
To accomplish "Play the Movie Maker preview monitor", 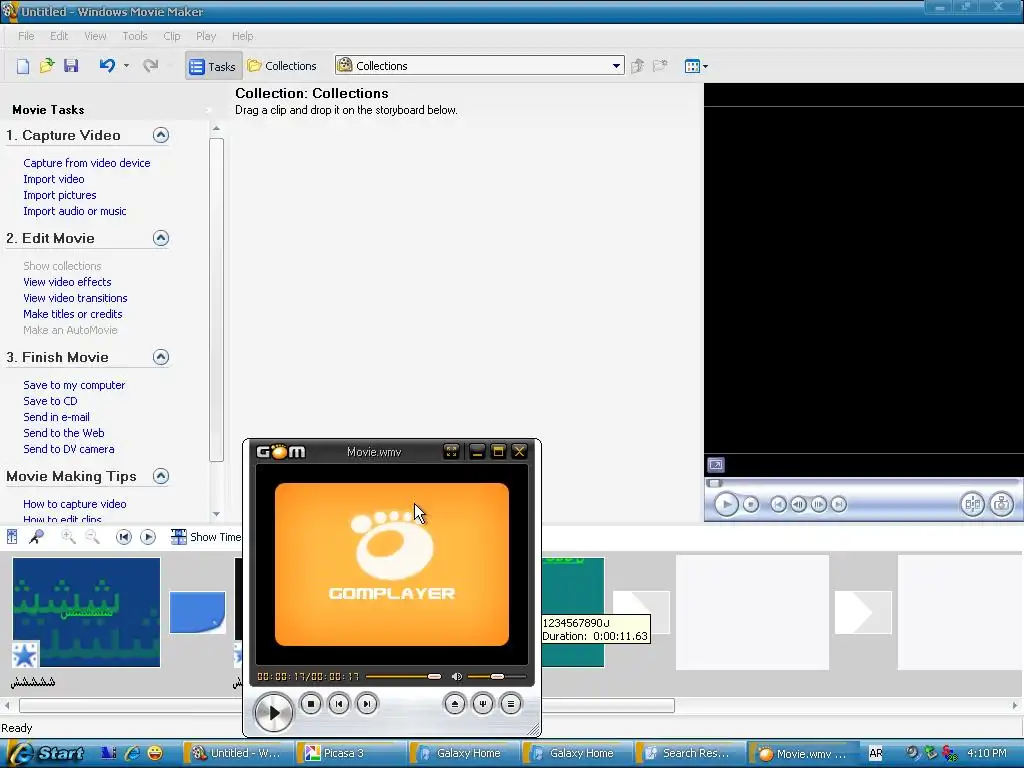I will tap(726, 504).
